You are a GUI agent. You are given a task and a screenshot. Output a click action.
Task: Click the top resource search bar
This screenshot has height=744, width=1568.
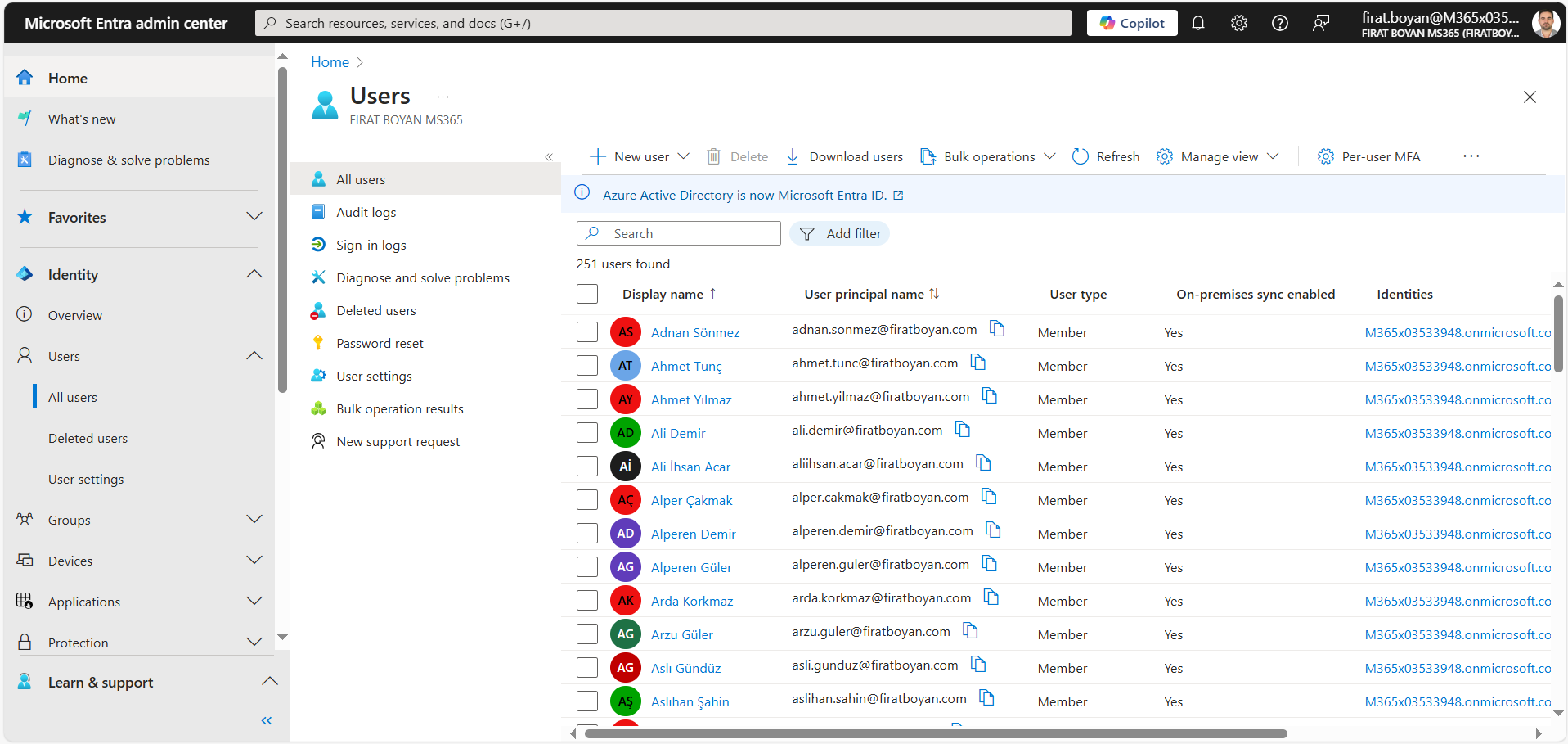(663, 23)
